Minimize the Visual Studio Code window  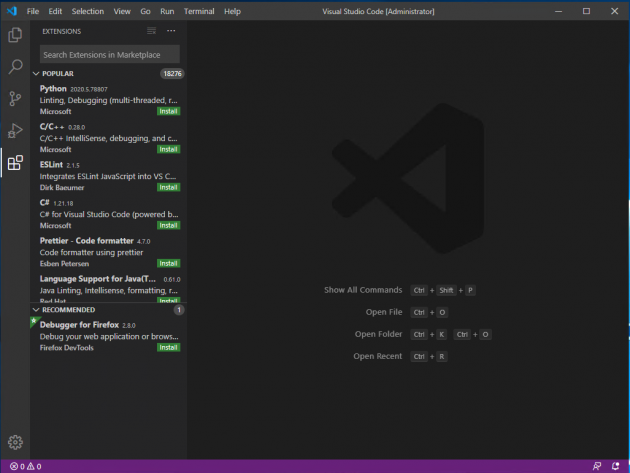[x=558, y=11]
